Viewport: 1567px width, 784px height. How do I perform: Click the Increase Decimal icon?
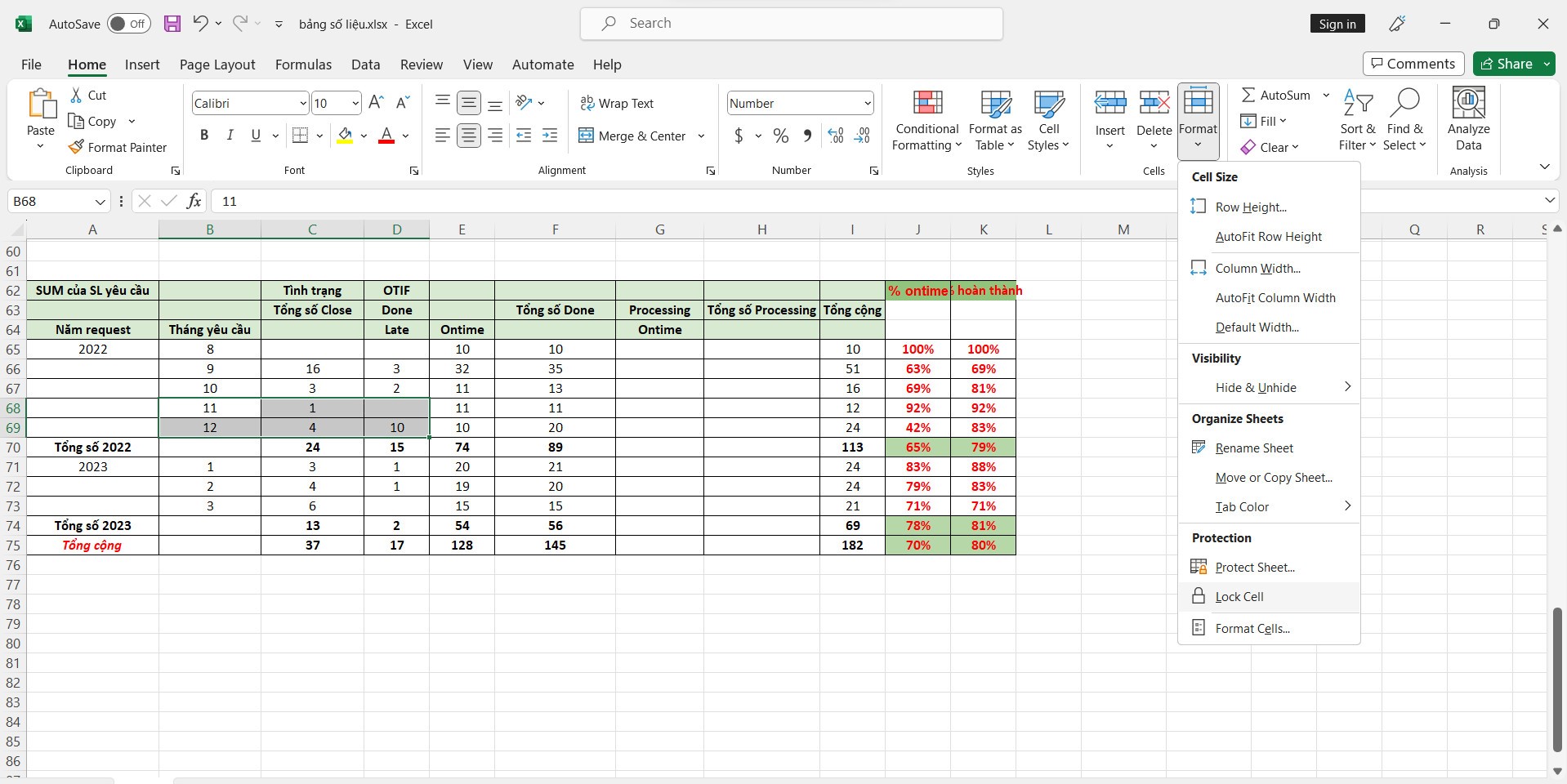pos(835,136)
